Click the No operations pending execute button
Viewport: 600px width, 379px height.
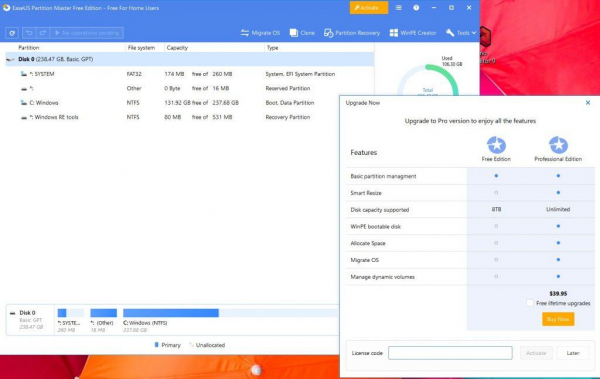(87, 33)
